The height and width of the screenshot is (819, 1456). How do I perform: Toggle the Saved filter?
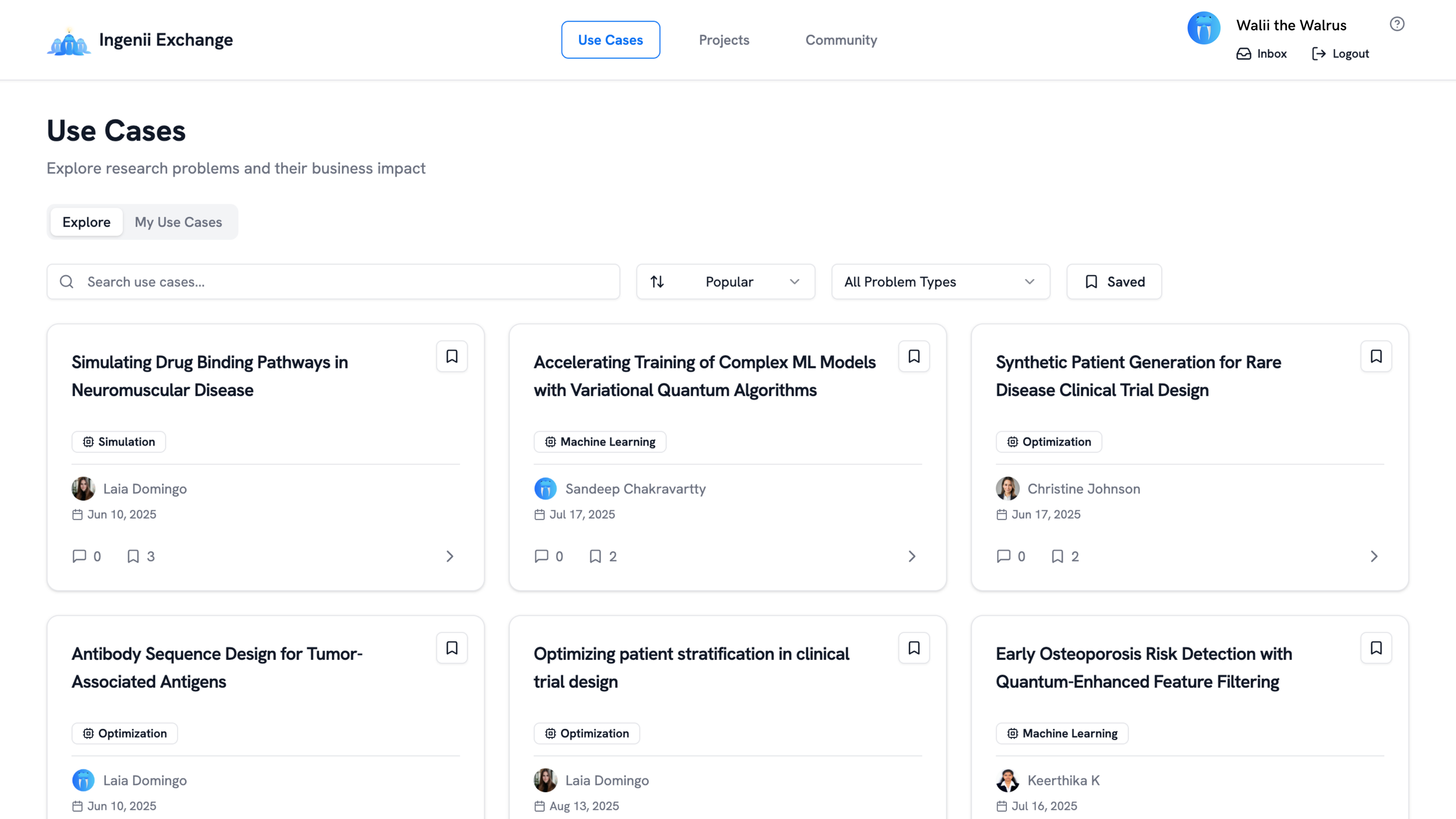click(1114, 281)
